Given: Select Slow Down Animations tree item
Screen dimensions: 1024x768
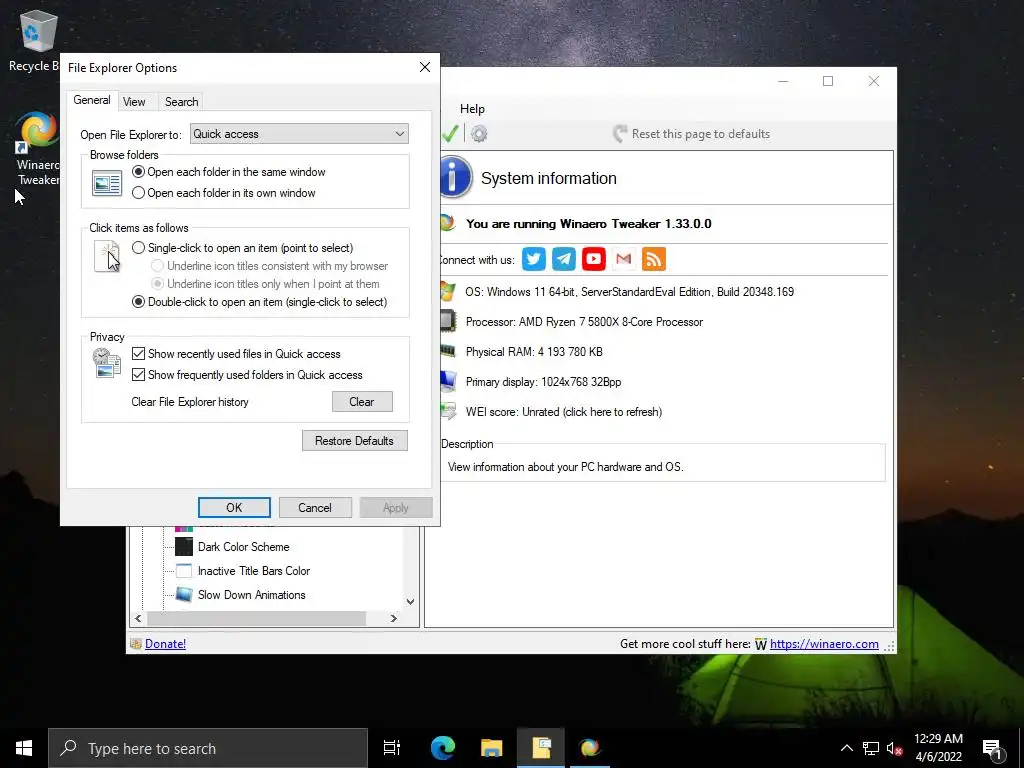Looking at the screenshot, I should pyautogui.click(x=251, y=595).
